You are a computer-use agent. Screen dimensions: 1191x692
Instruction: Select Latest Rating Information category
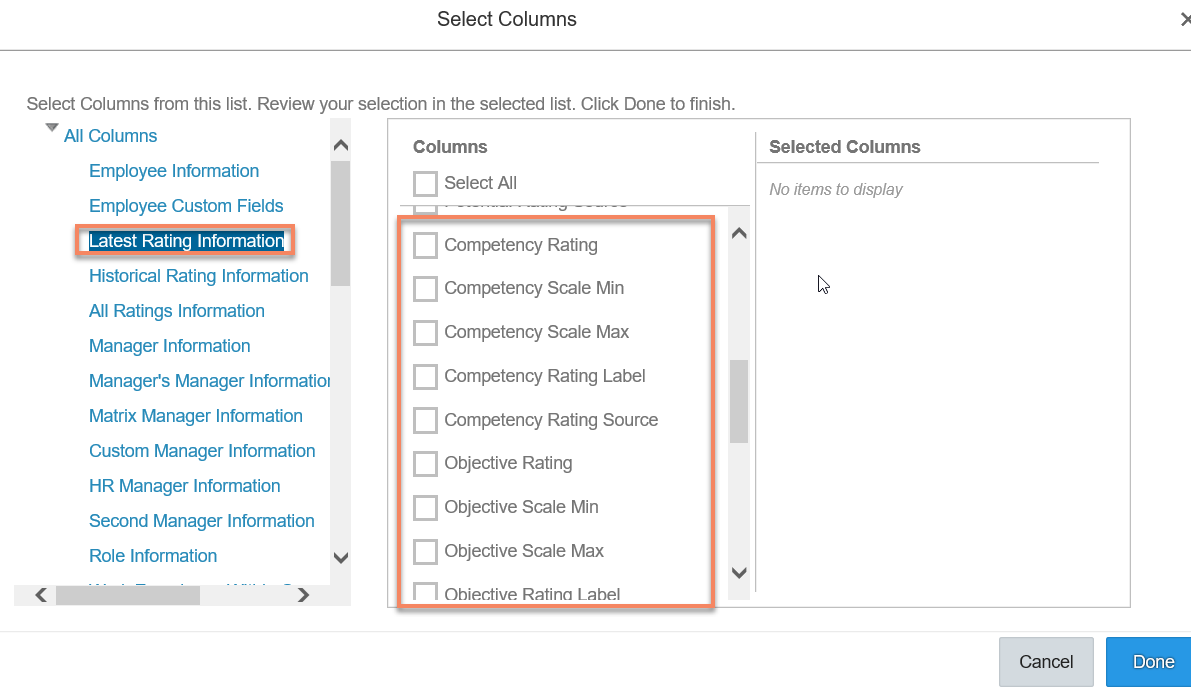(x=186, y=241)
